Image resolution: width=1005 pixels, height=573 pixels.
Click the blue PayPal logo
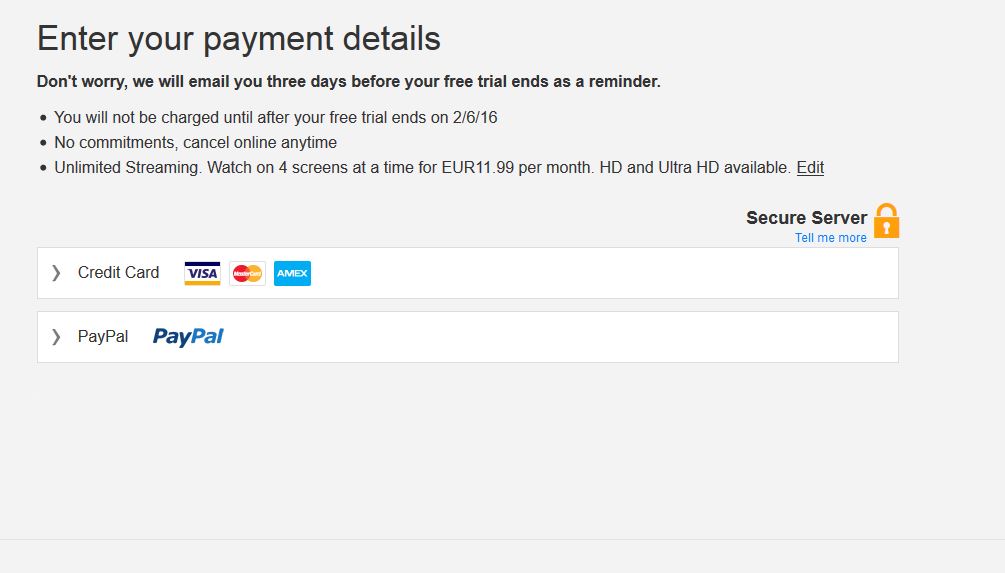point(188,336)
